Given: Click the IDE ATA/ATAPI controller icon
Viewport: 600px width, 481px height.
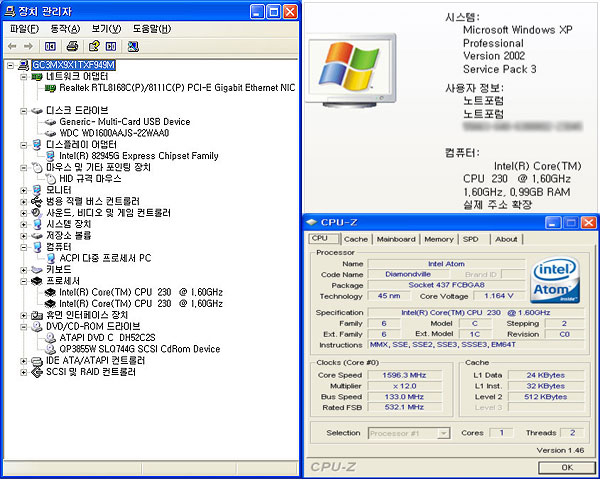Looking at the screenshot, I should pyautogui.click(x=37, y=361).
